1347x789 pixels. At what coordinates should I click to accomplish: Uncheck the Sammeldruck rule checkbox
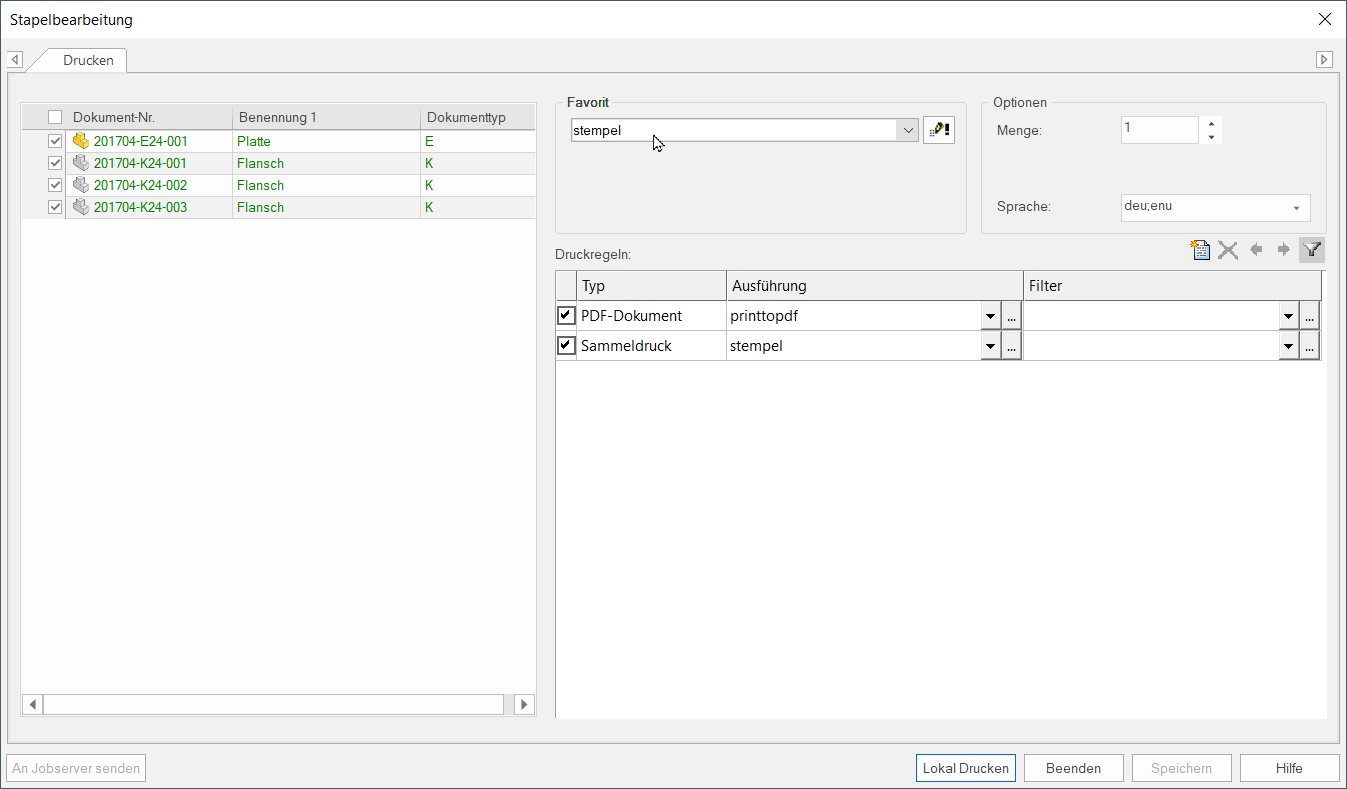coord(566,346)
